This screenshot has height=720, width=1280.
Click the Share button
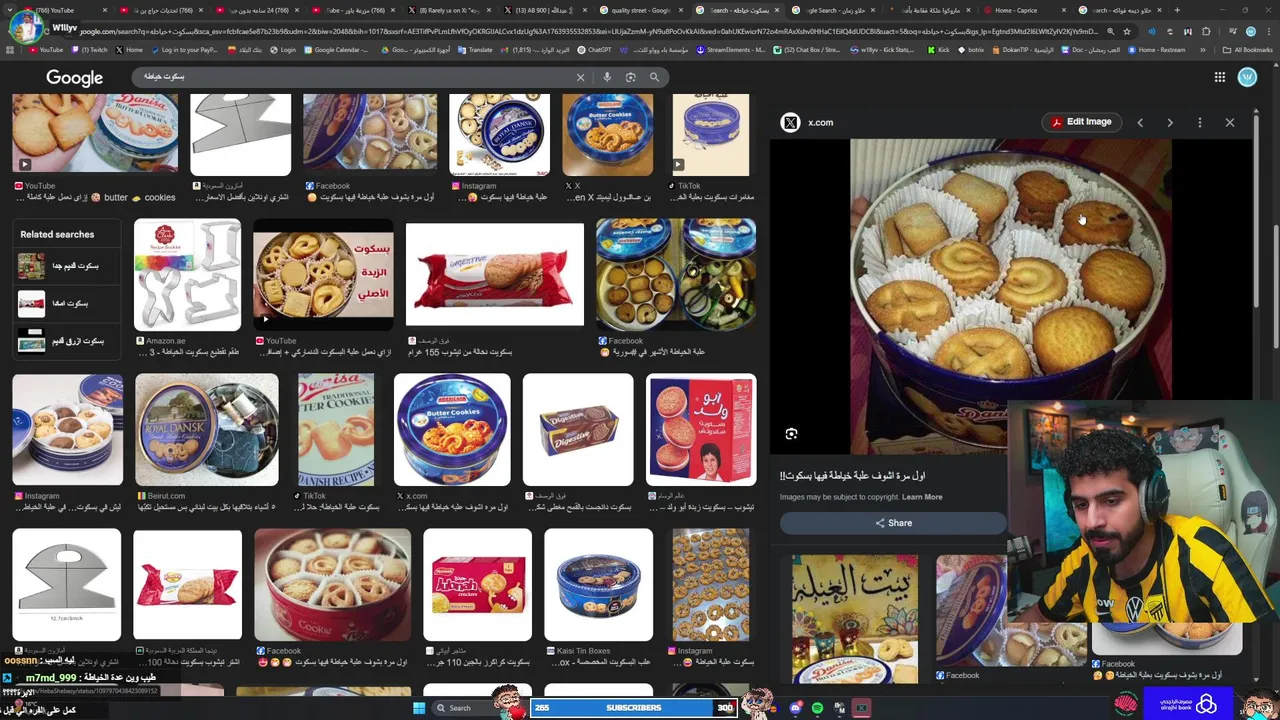point(893,523)
